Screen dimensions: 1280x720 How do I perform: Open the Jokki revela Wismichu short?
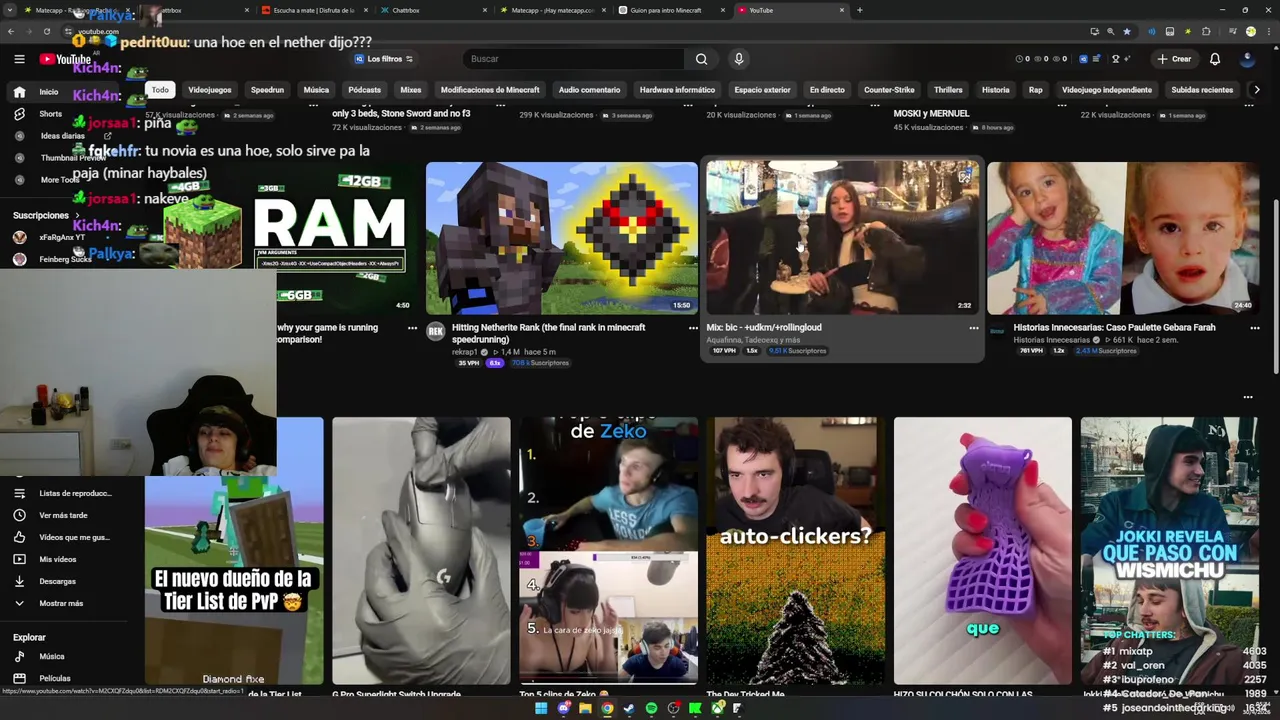(x=1169, y=551)
